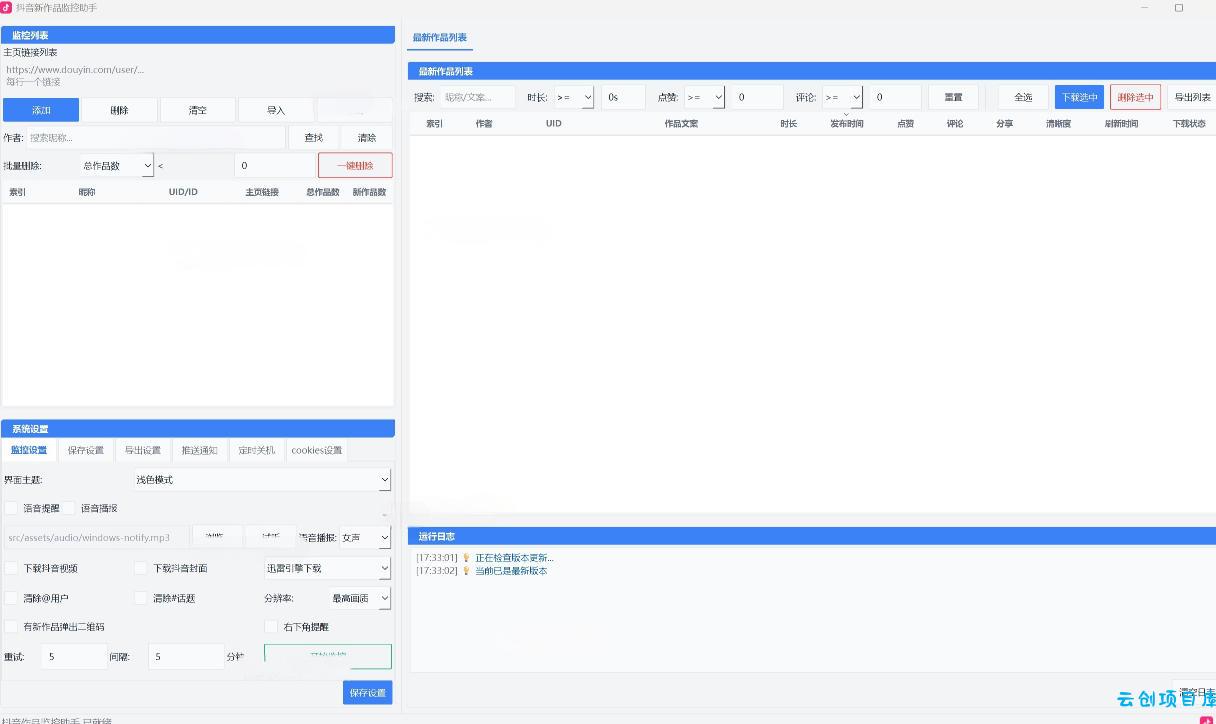Open the 女声 voice dropdown

pyautogui.click(x=365, y=538)
